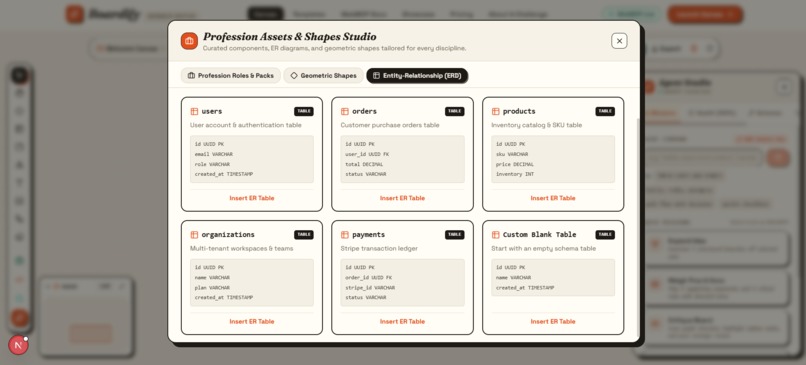
Task: Click the TABLE badge on organizations card
Action: (x=304, y=234)
